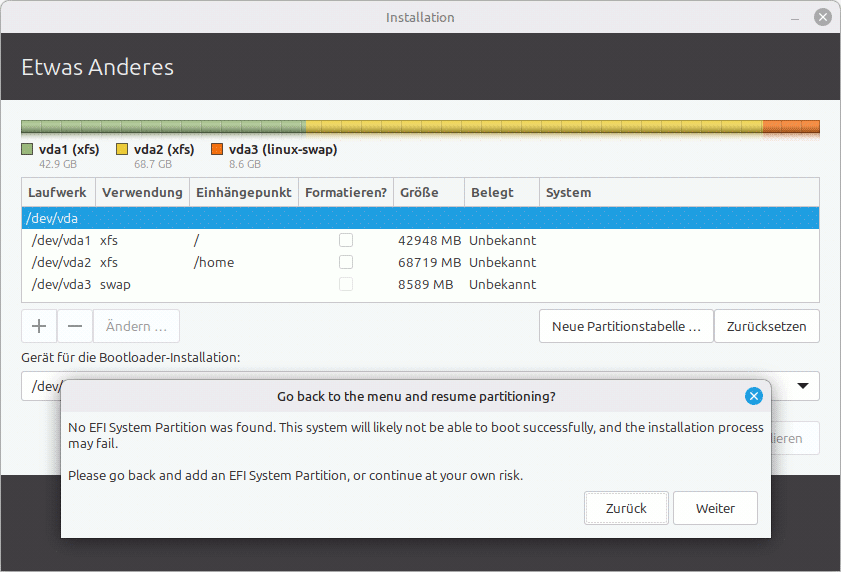Viewport: 841px width, 572px height.
Task: Click the minus icon to remove a partition
Action: (x=75, y=326)
